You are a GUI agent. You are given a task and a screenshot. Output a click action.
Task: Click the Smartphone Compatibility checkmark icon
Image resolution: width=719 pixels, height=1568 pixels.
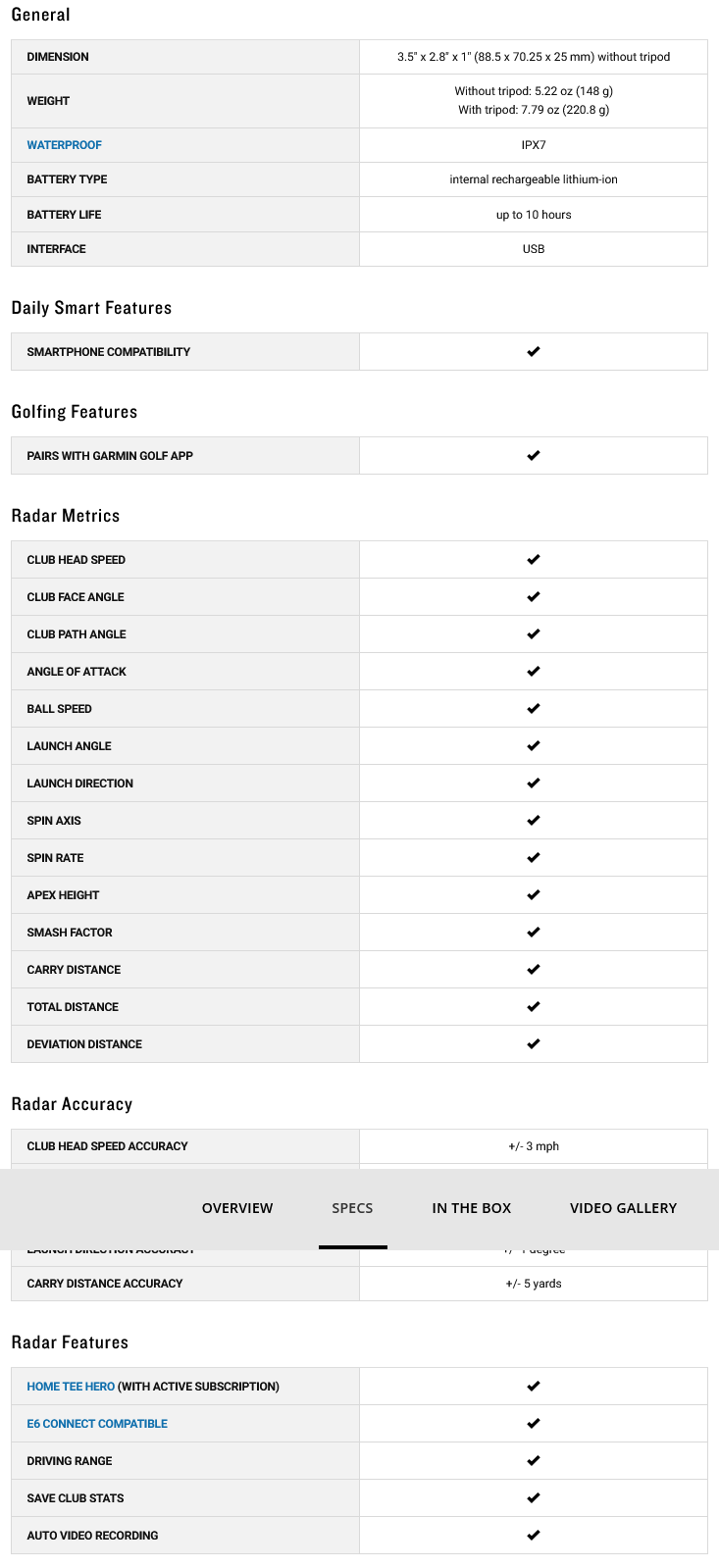534,352
